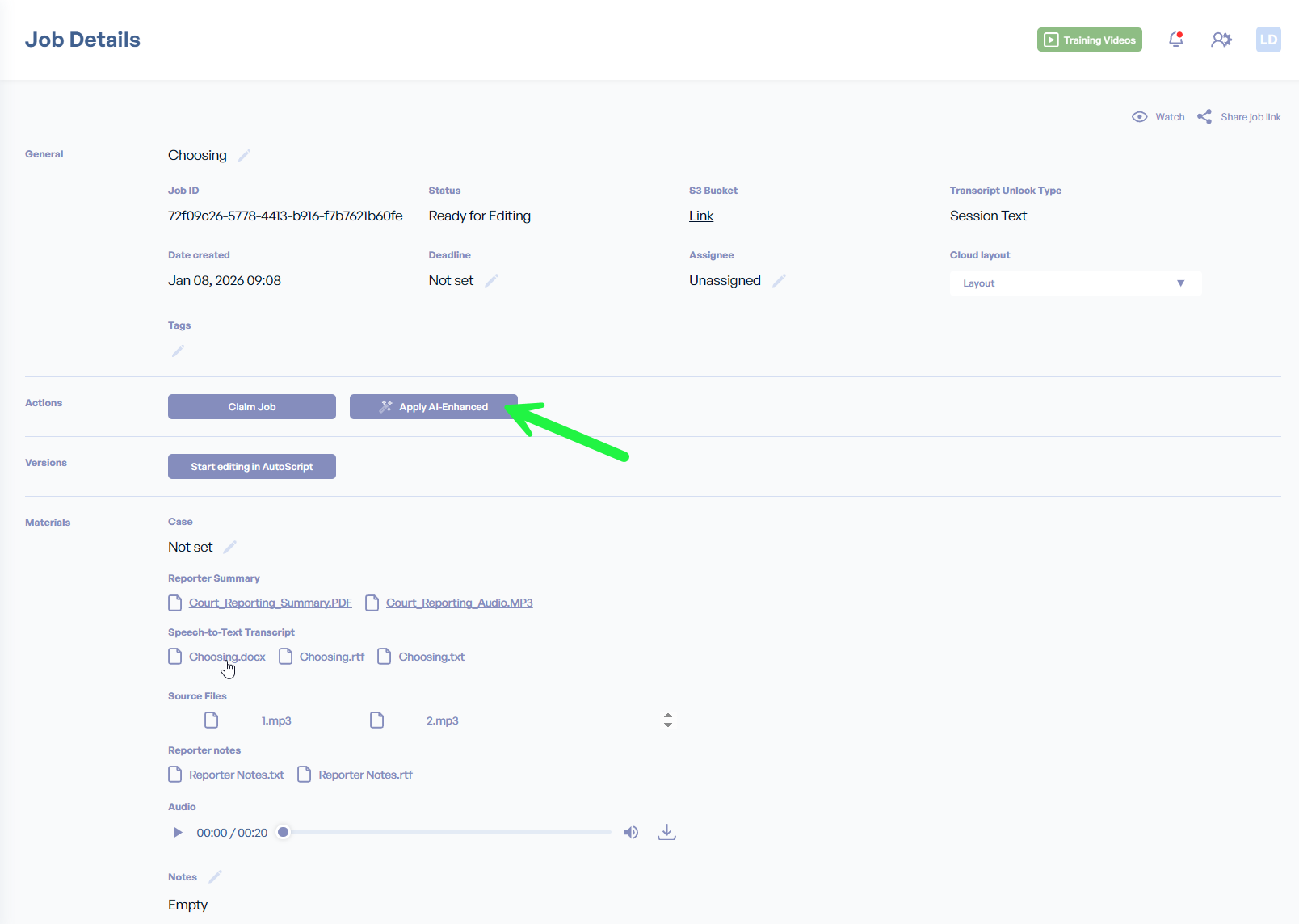Download the audio file

point(666,832)
